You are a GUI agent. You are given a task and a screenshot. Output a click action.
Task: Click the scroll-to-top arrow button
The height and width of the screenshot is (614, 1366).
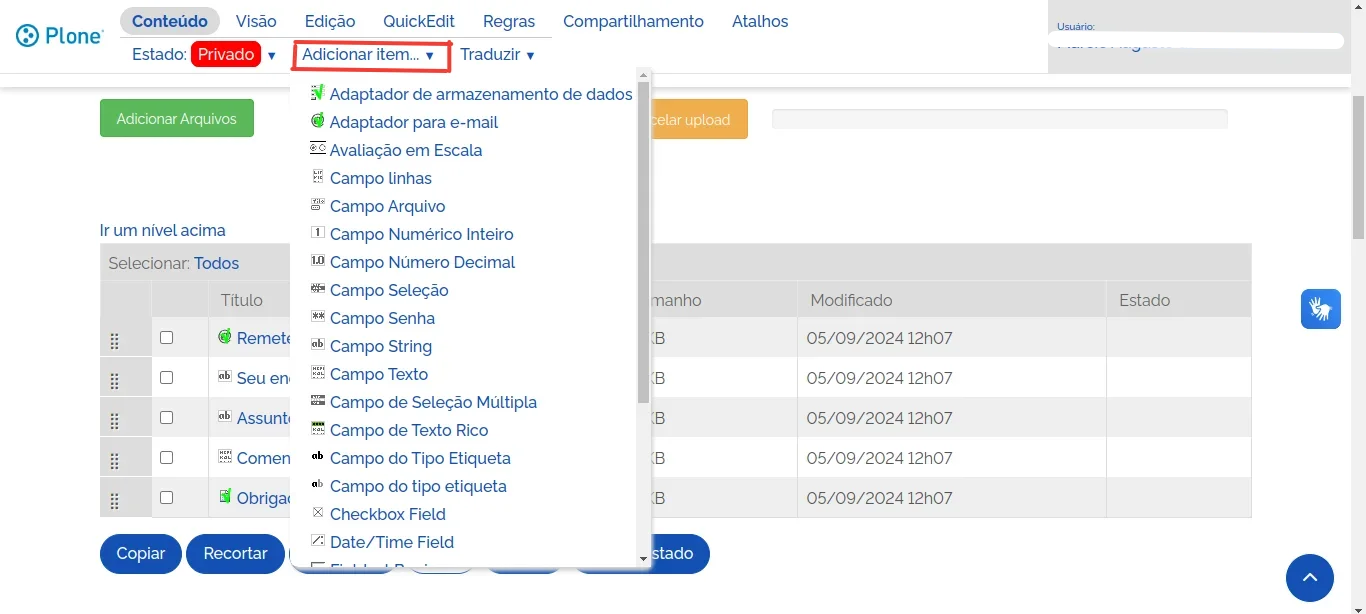1309,578
